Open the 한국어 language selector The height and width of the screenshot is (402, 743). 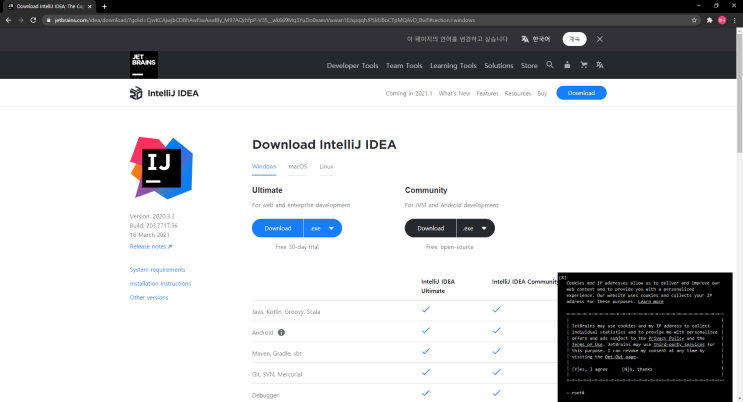[x=536, y=39]
